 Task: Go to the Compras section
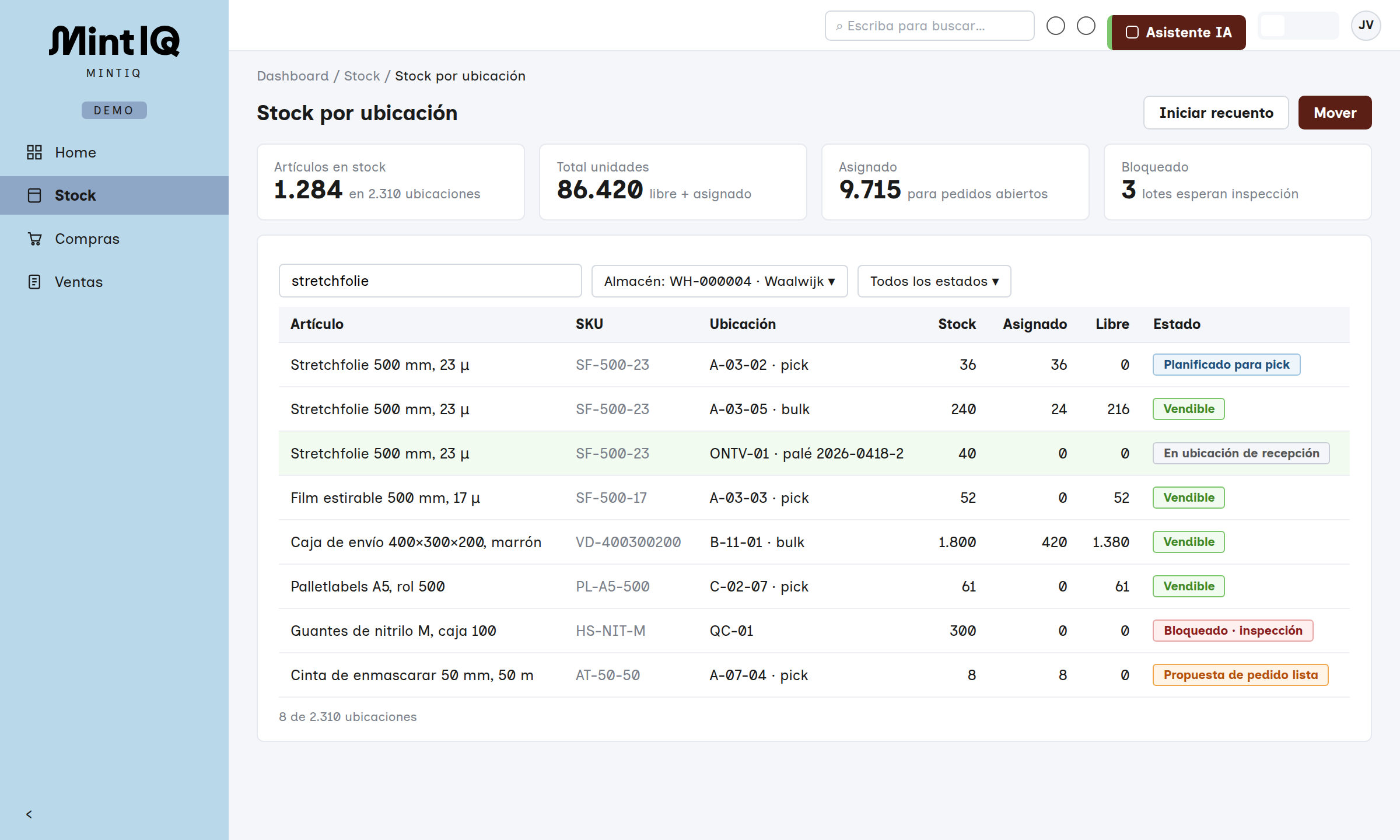point(114,239)
